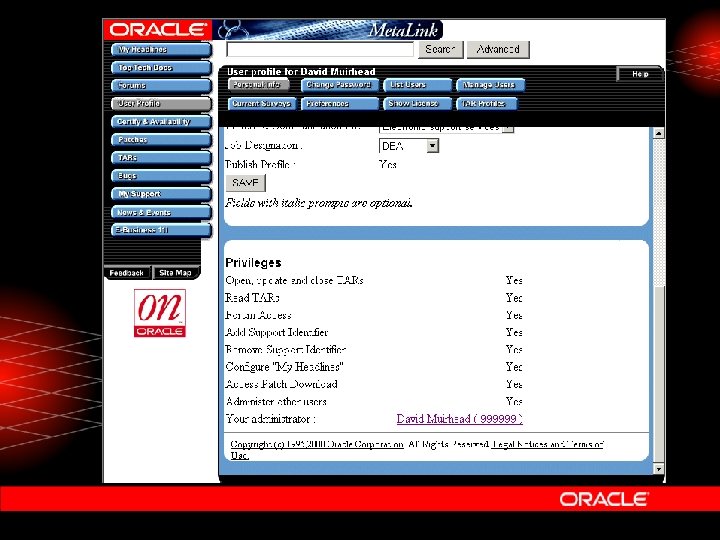Open Job Designation DBA dropdown
This screenshot has height=540, width=720.
(409, 146)
